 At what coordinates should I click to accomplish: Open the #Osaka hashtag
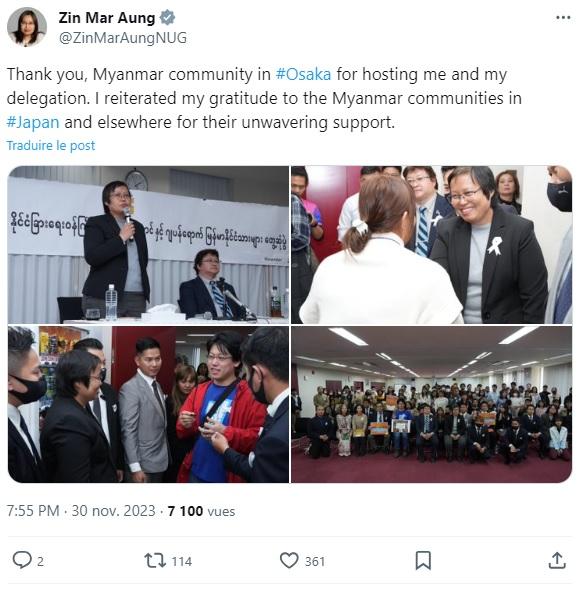303,74
